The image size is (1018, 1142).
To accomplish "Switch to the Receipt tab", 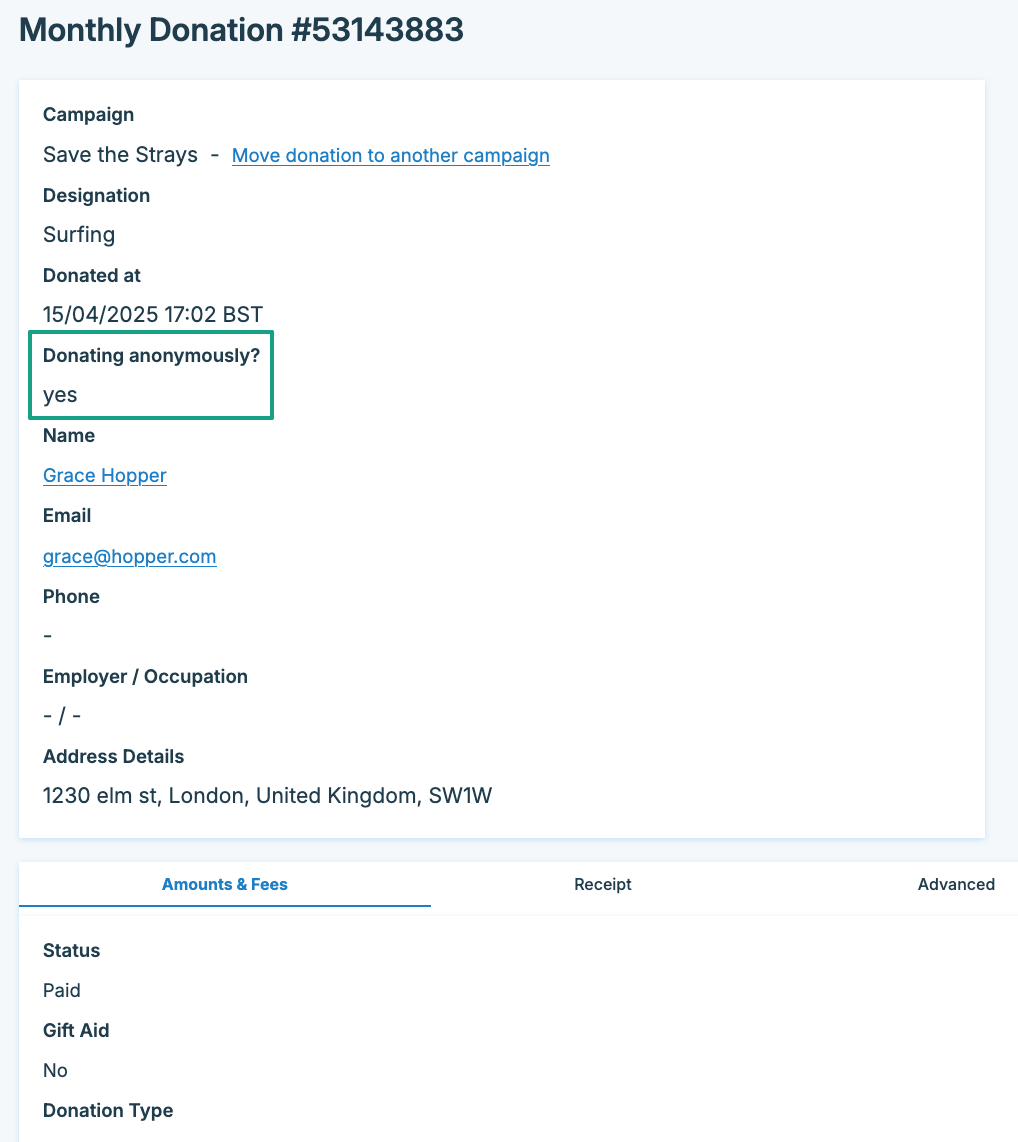I will pyautogui.click(x=603, y=884).
